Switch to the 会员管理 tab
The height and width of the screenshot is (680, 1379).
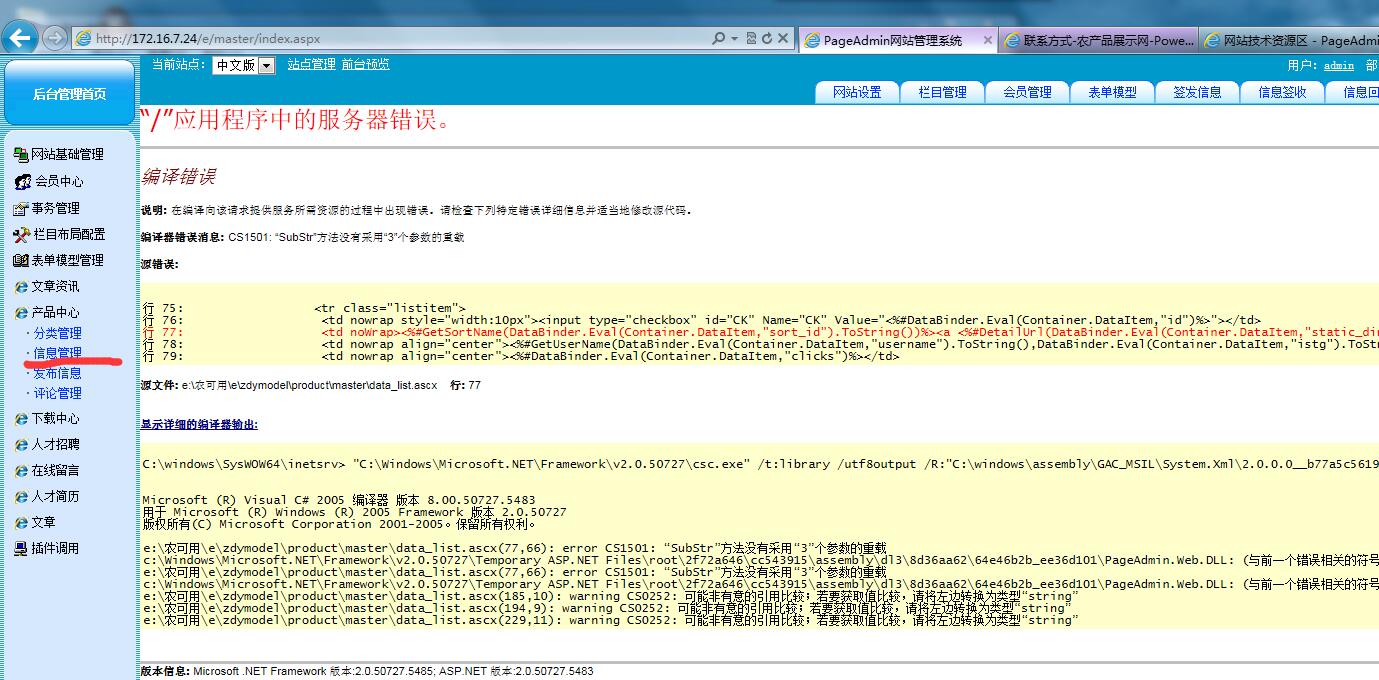pyautogui.click(x=1027, y=92)
